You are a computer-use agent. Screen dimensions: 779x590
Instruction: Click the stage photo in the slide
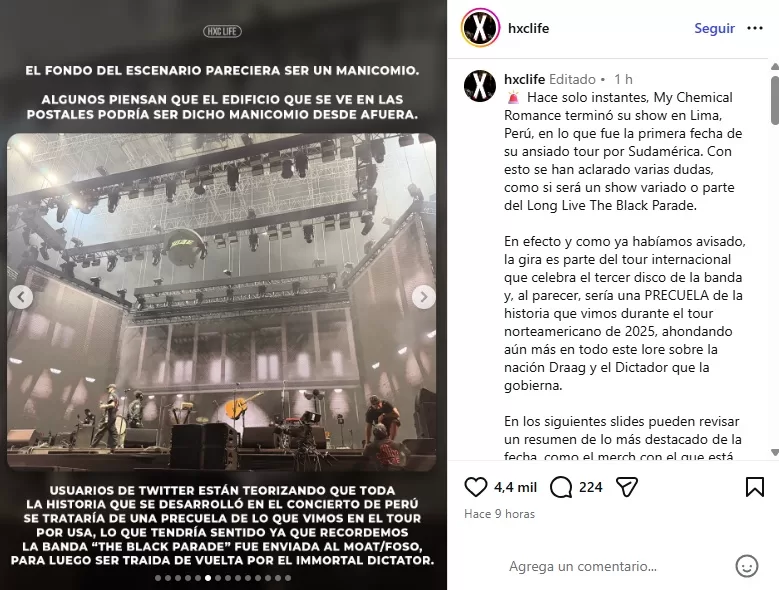tap(222, 302)
